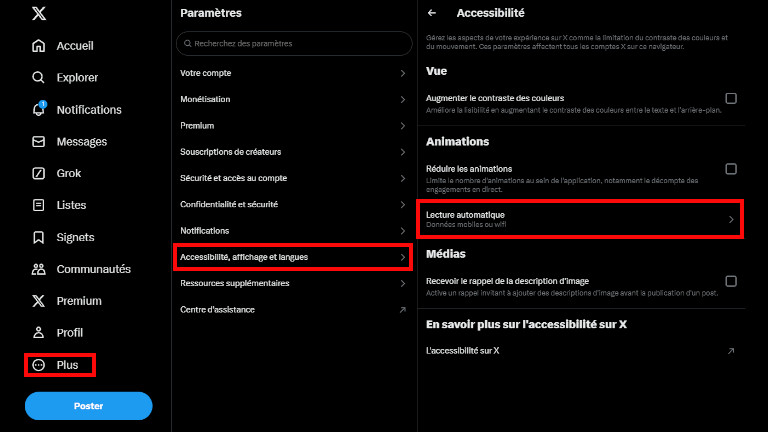Go back using the arrow beside Accessibilité
Screen dimensions: 768x432
pos(432,14)
